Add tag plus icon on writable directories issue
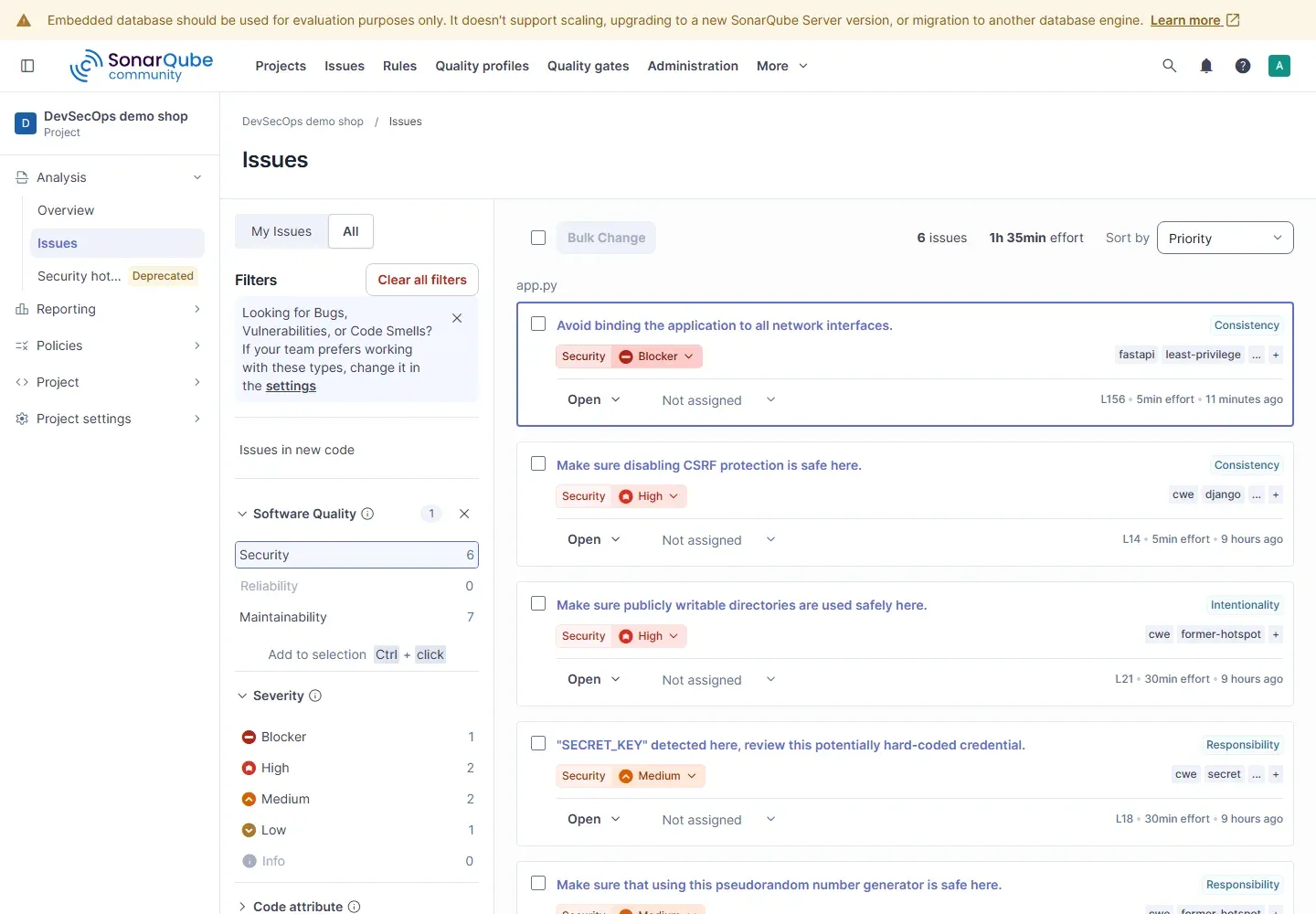 [x=1276, y=634]
